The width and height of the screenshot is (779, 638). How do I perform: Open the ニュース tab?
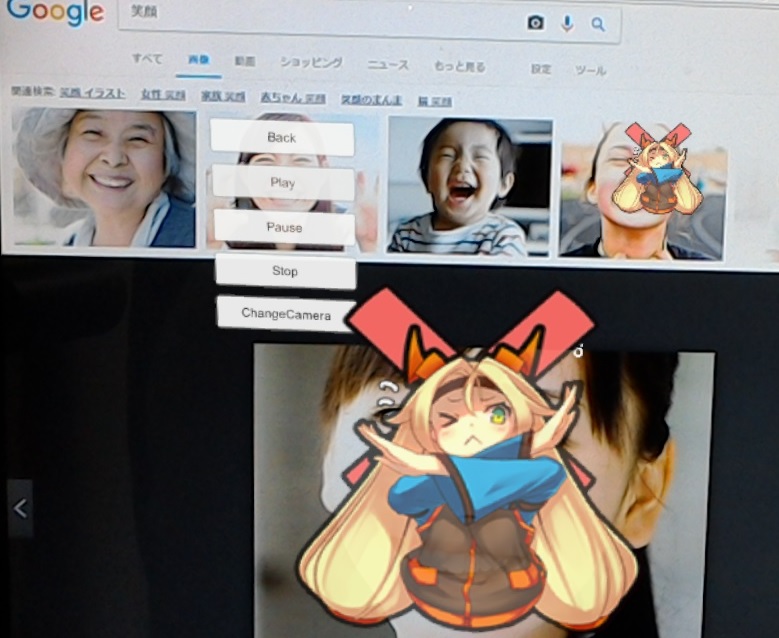click(x=388, y=65)
